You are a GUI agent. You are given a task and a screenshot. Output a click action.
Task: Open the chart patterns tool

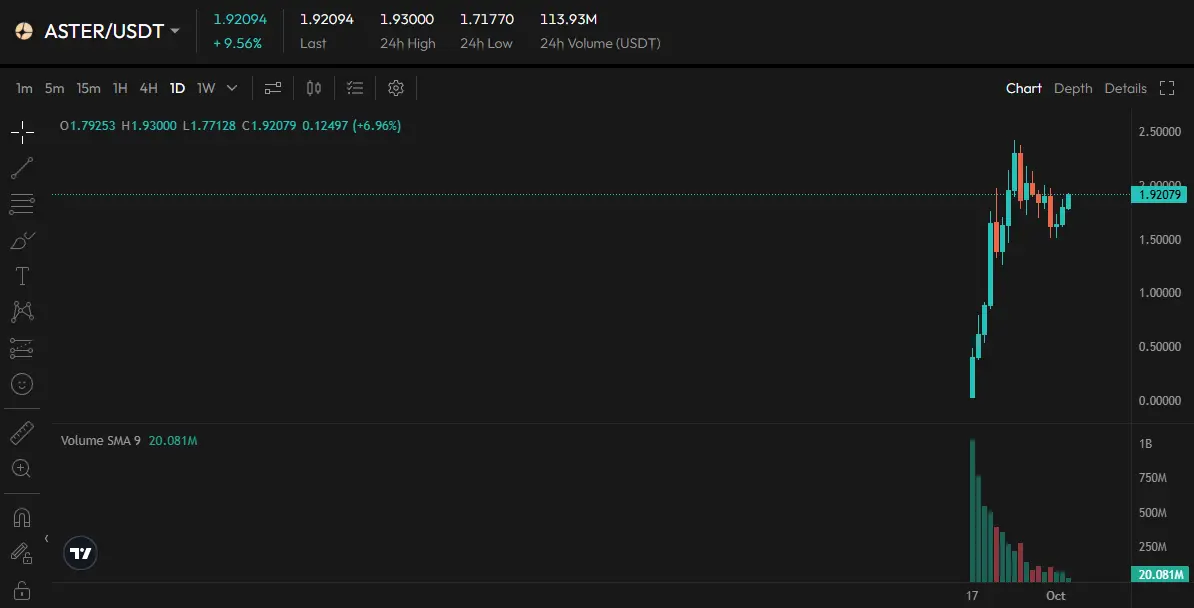pyautogui.click(x=22, y=312)
